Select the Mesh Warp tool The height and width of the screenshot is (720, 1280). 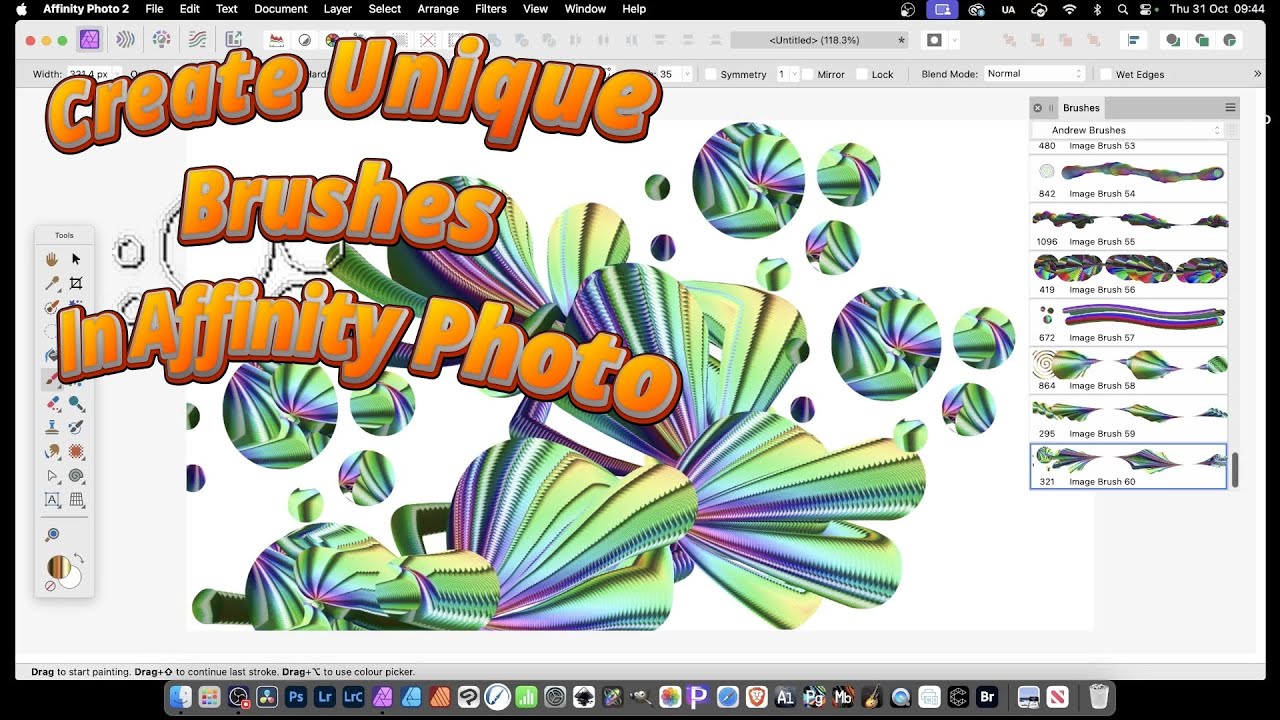76,500
